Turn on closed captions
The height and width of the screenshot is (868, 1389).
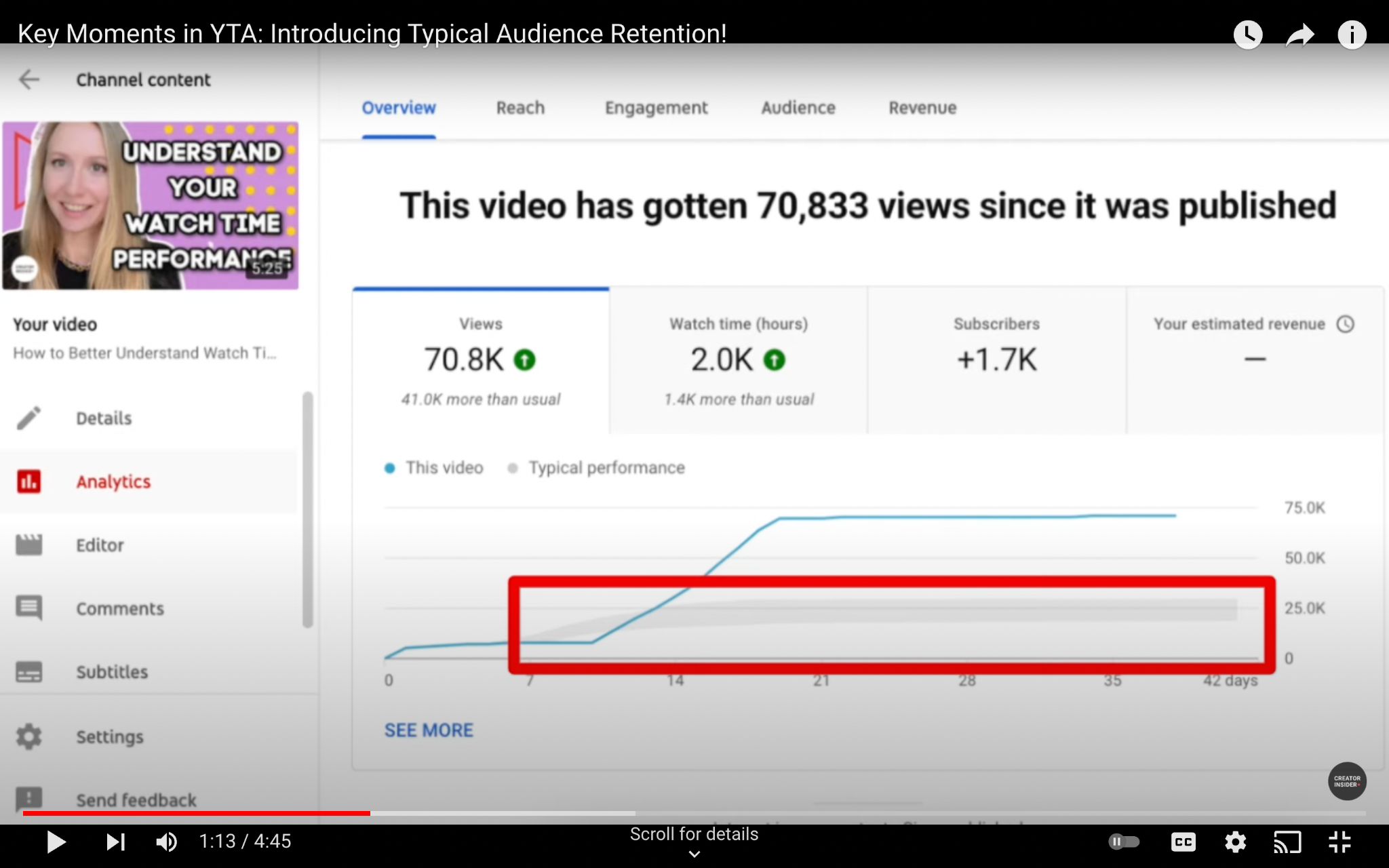click(1183, 842)
